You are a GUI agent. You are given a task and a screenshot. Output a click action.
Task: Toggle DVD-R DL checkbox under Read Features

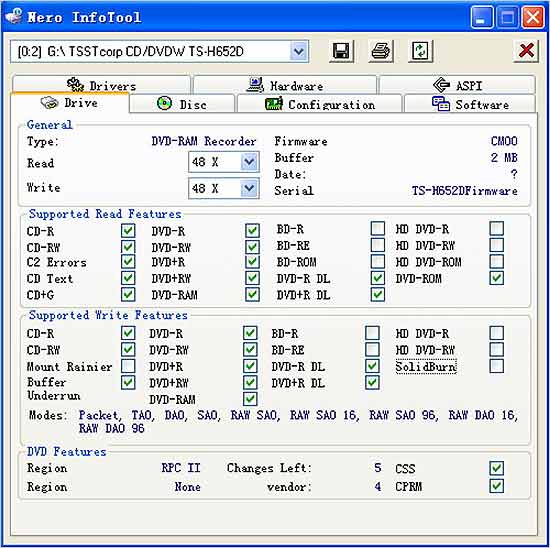tap(377, 278)
